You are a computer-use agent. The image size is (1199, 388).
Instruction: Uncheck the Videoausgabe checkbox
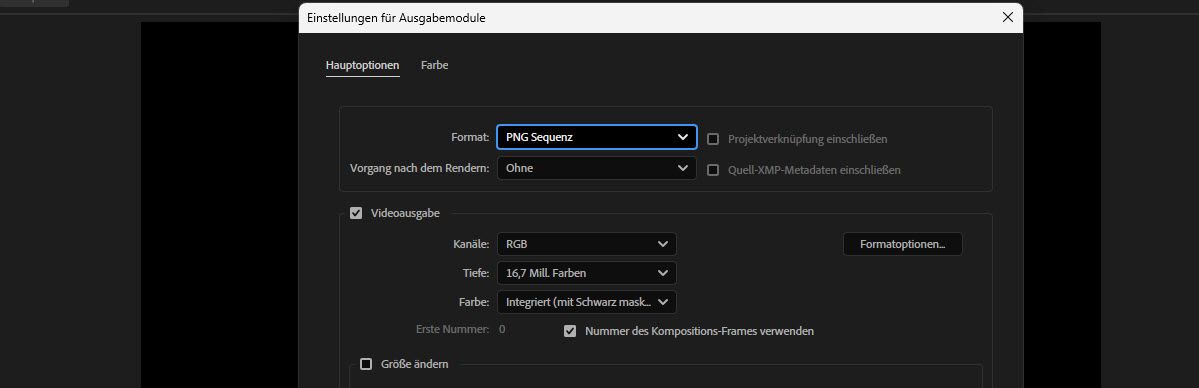pos(356,214)
